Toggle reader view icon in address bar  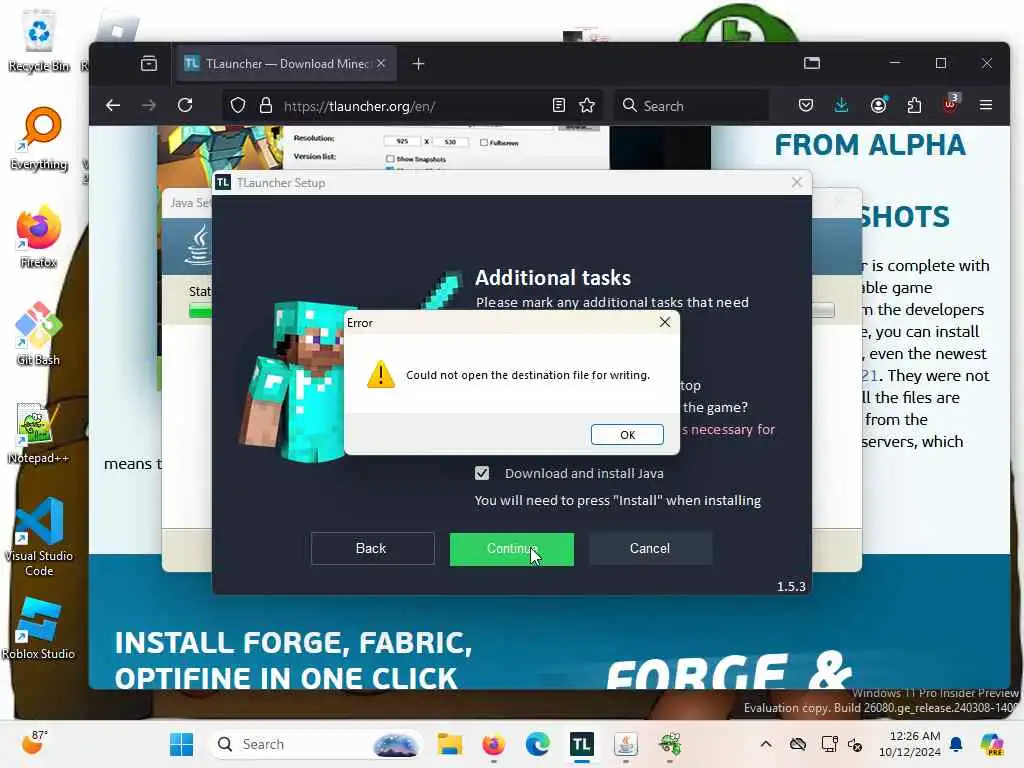point(558,105)
